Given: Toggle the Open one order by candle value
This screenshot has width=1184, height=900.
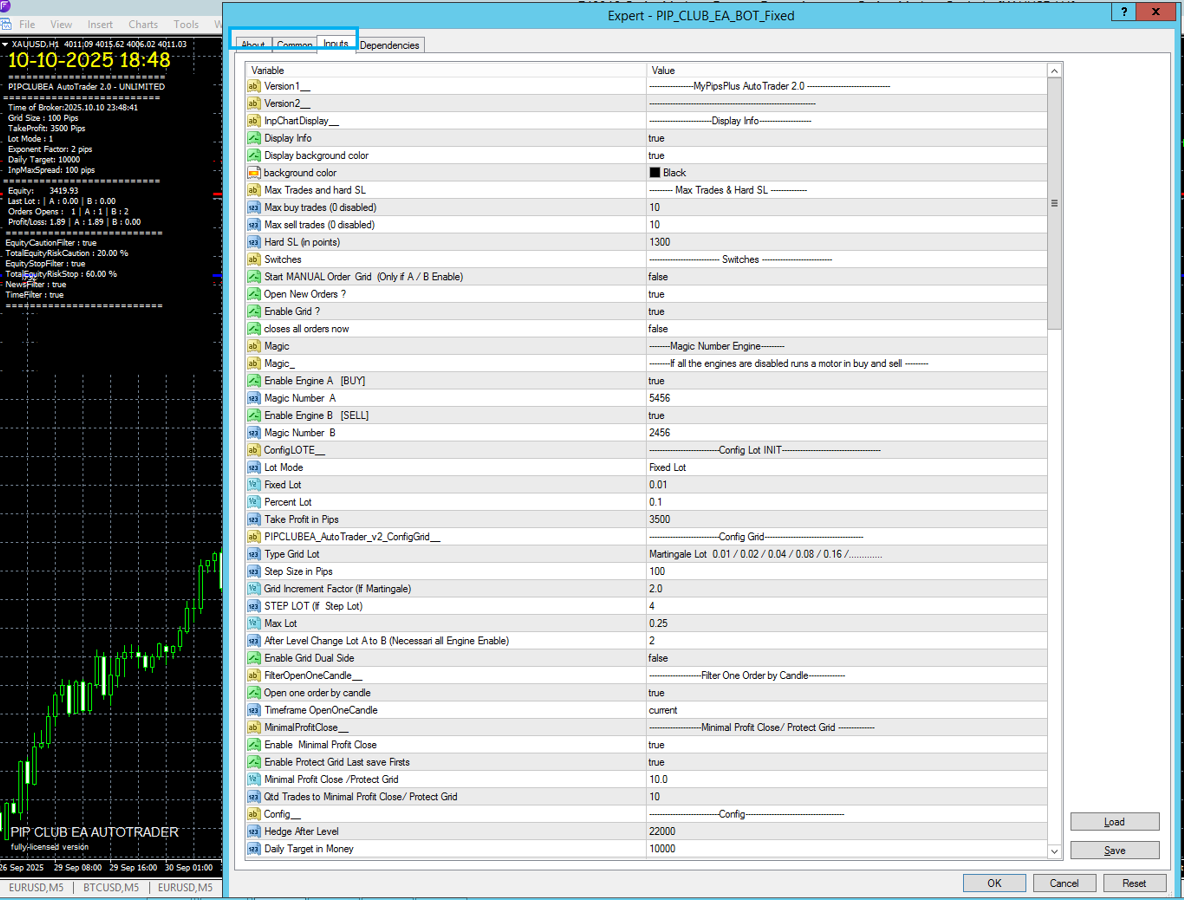Looking at the screenshot, I should point(657,693).
